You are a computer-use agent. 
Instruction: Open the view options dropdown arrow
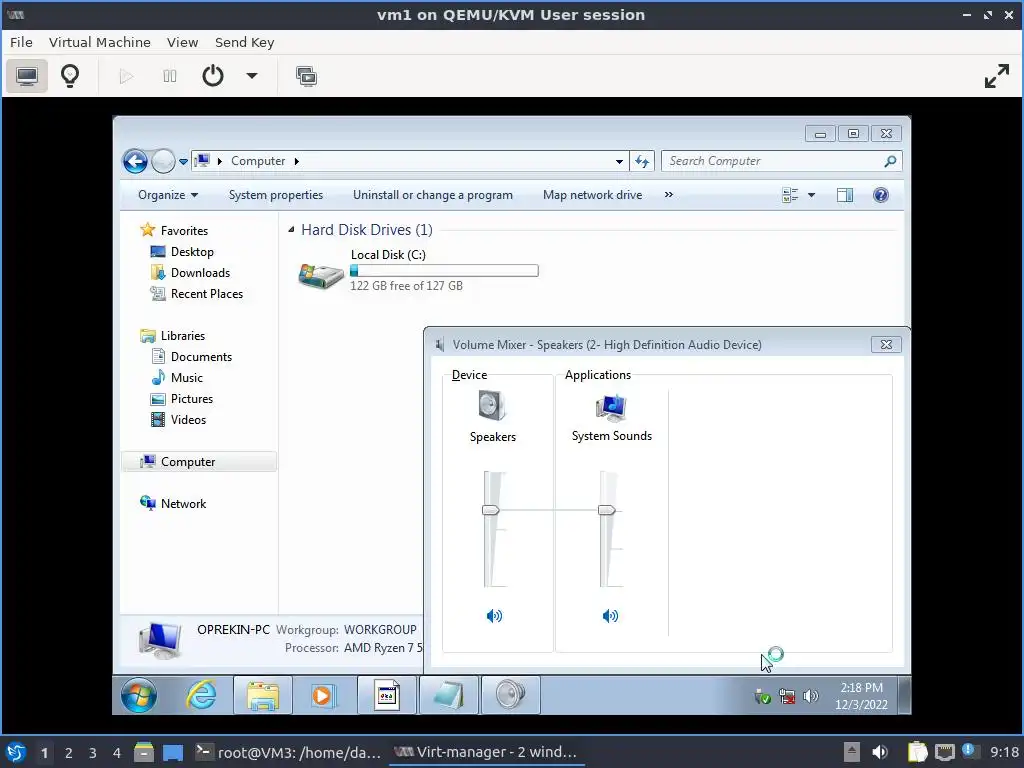pyautogui.click(x=811, y=195)
